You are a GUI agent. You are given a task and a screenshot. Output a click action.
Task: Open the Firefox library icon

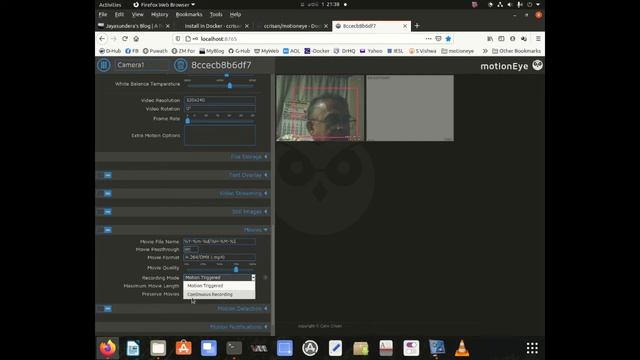(490, 39)
